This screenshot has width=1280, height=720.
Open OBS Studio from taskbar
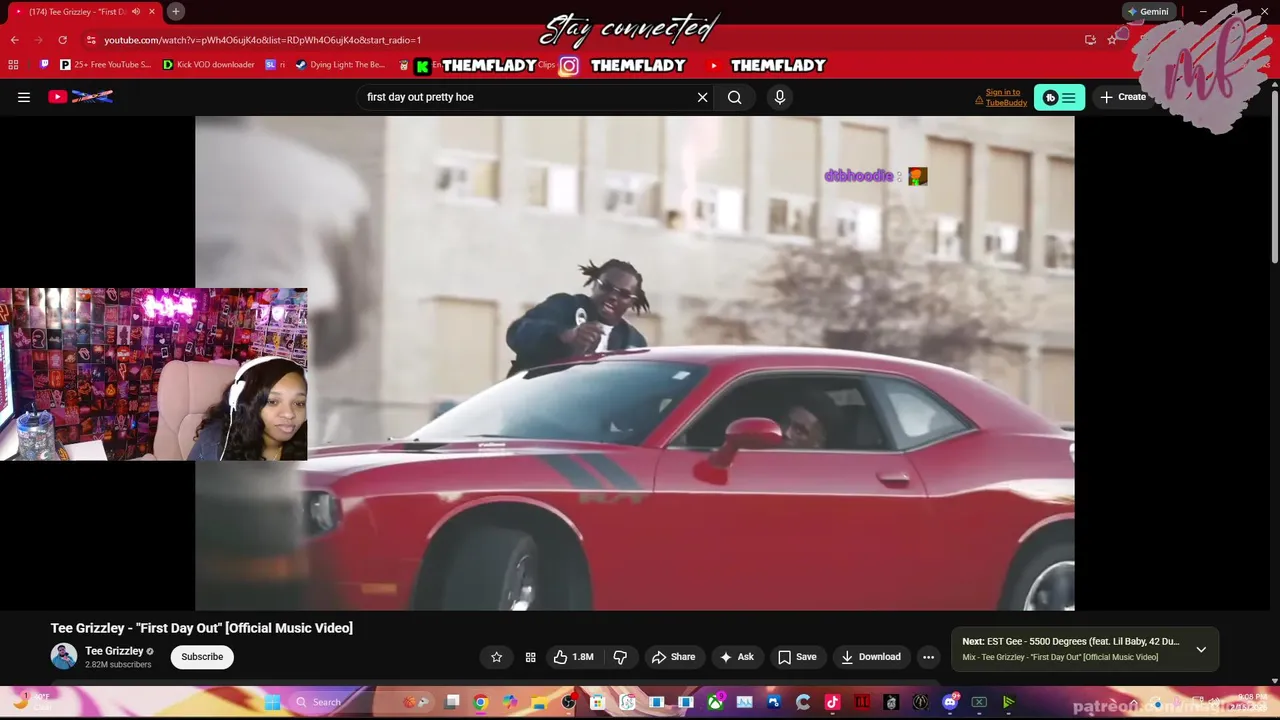click(568, 702)
